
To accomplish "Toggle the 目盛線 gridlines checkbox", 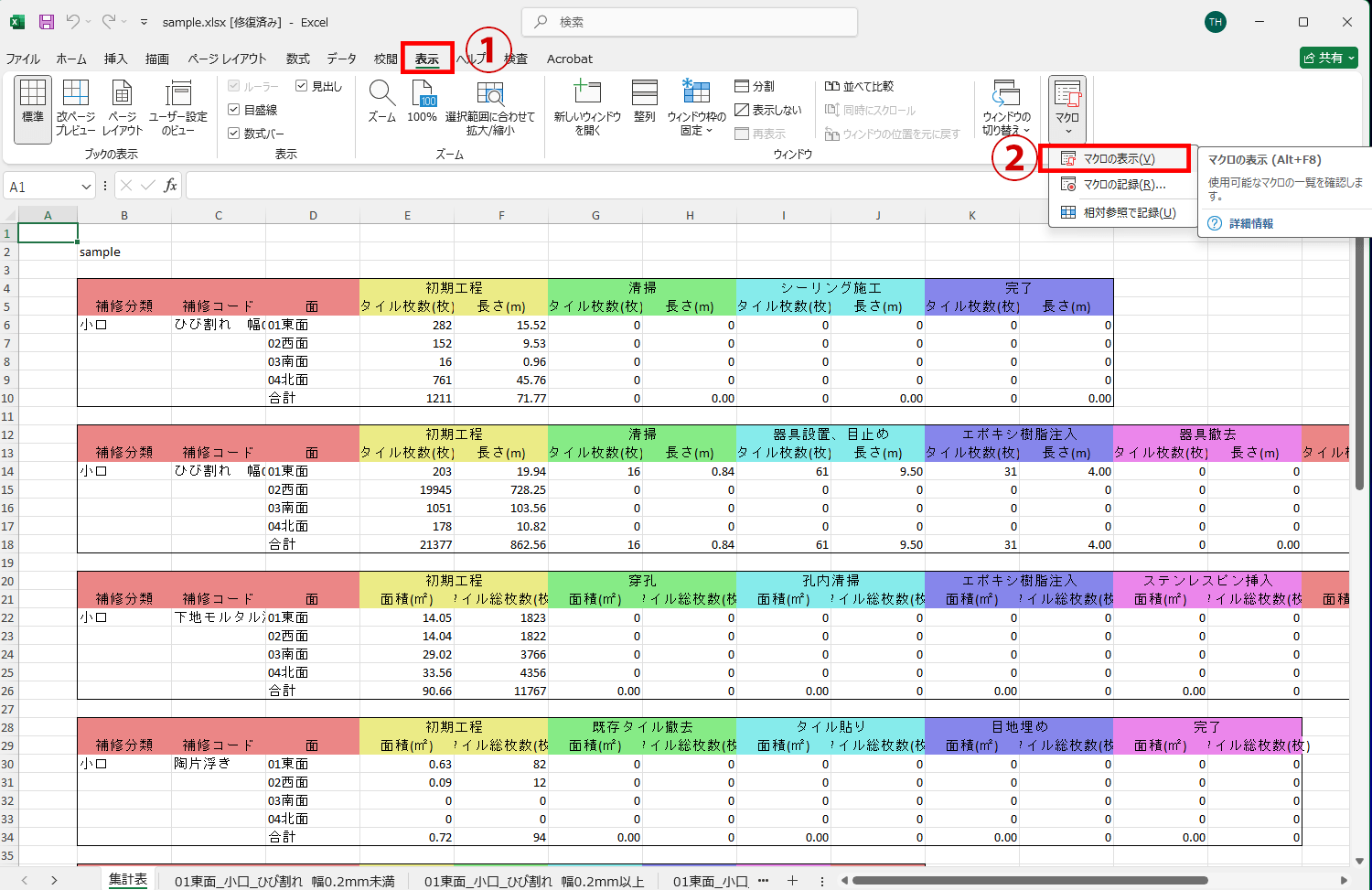I will pyautogui.click(x=234, y=110).
